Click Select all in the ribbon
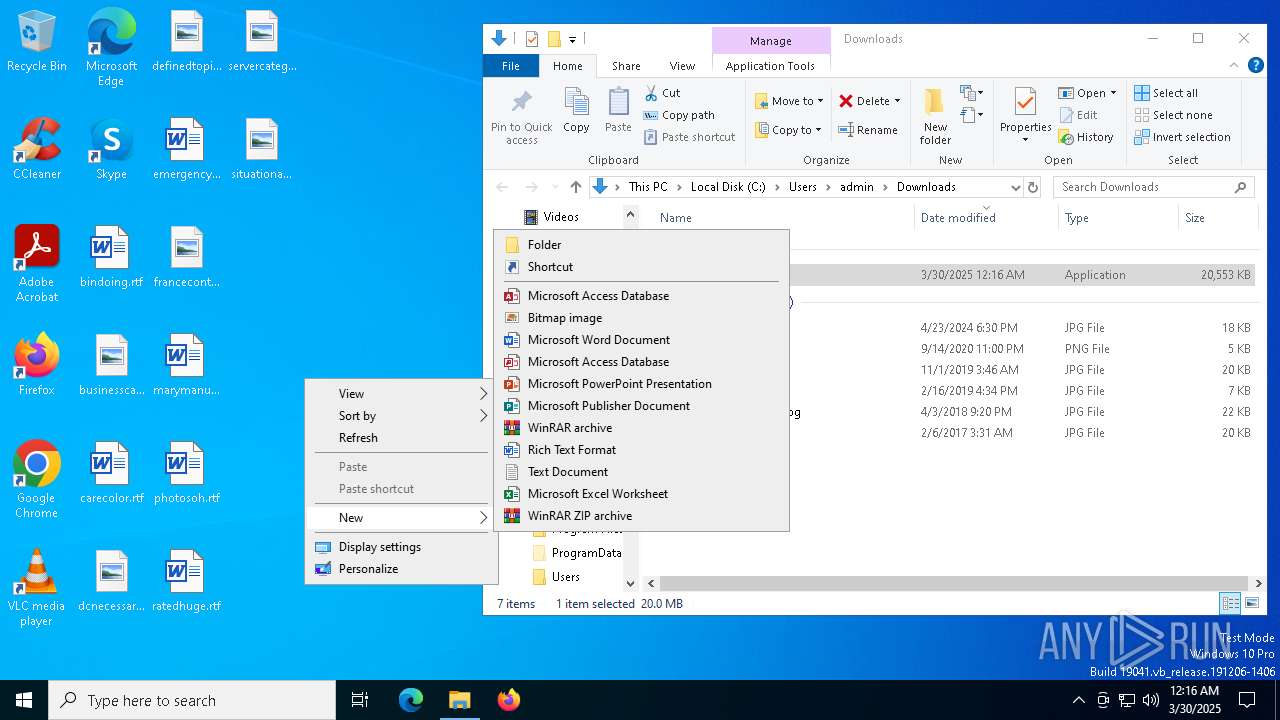1280x720 pixels. [x=1166, y=93]
